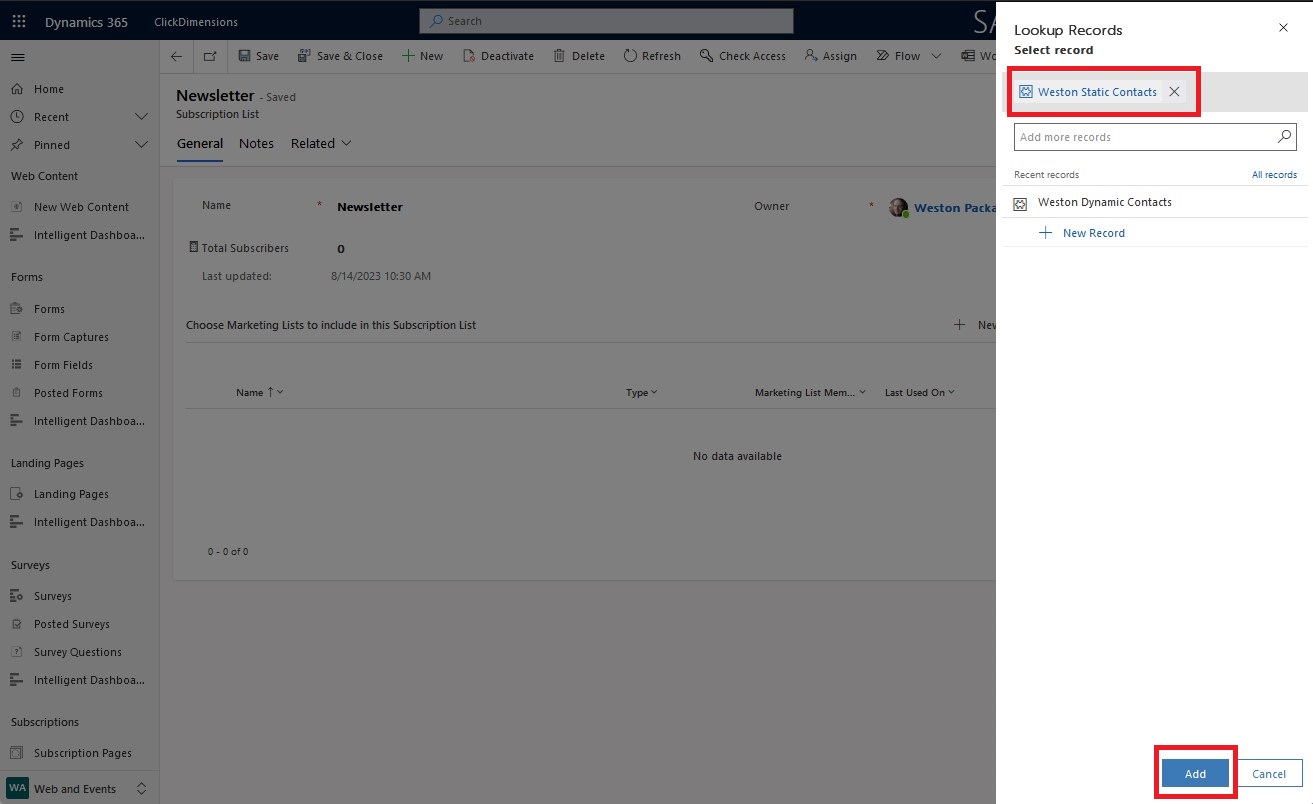The image size is (1313, 804).
Task: Open Recent in the sidebar
Action: coord(51,117)
